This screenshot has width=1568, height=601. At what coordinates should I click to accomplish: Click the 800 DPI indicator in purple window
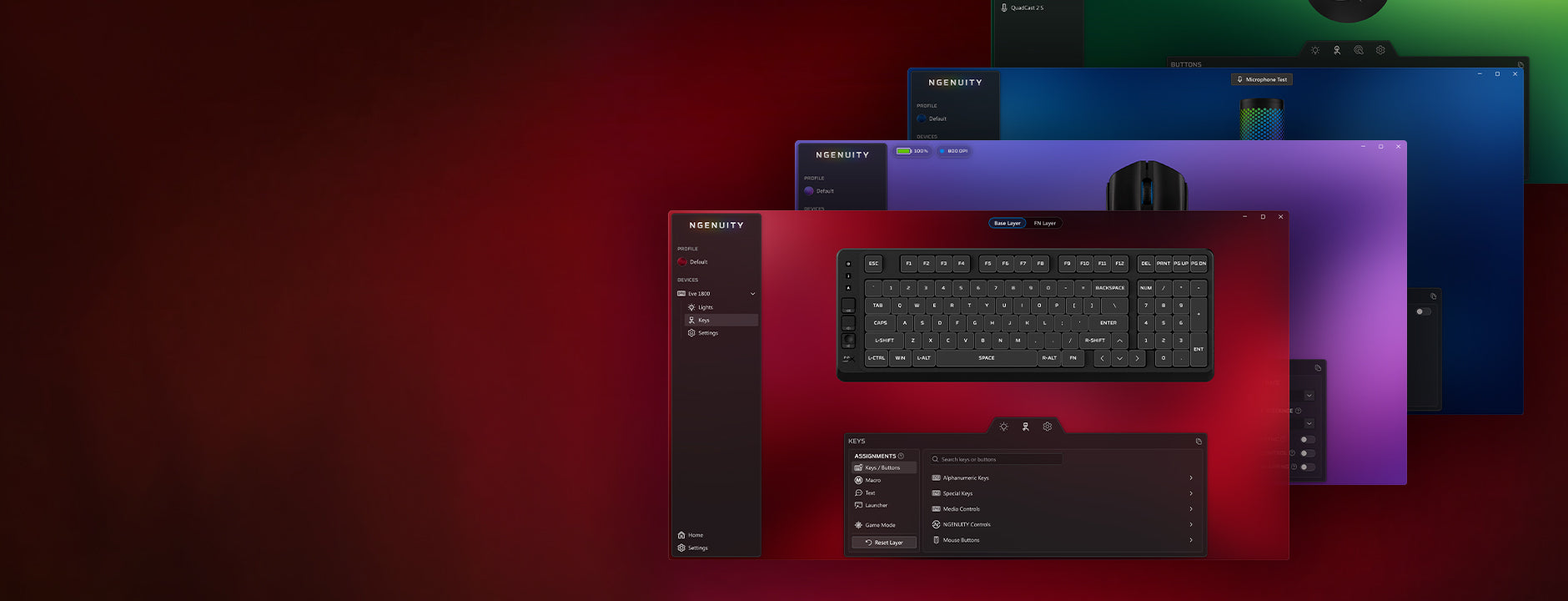click(953, 151)
